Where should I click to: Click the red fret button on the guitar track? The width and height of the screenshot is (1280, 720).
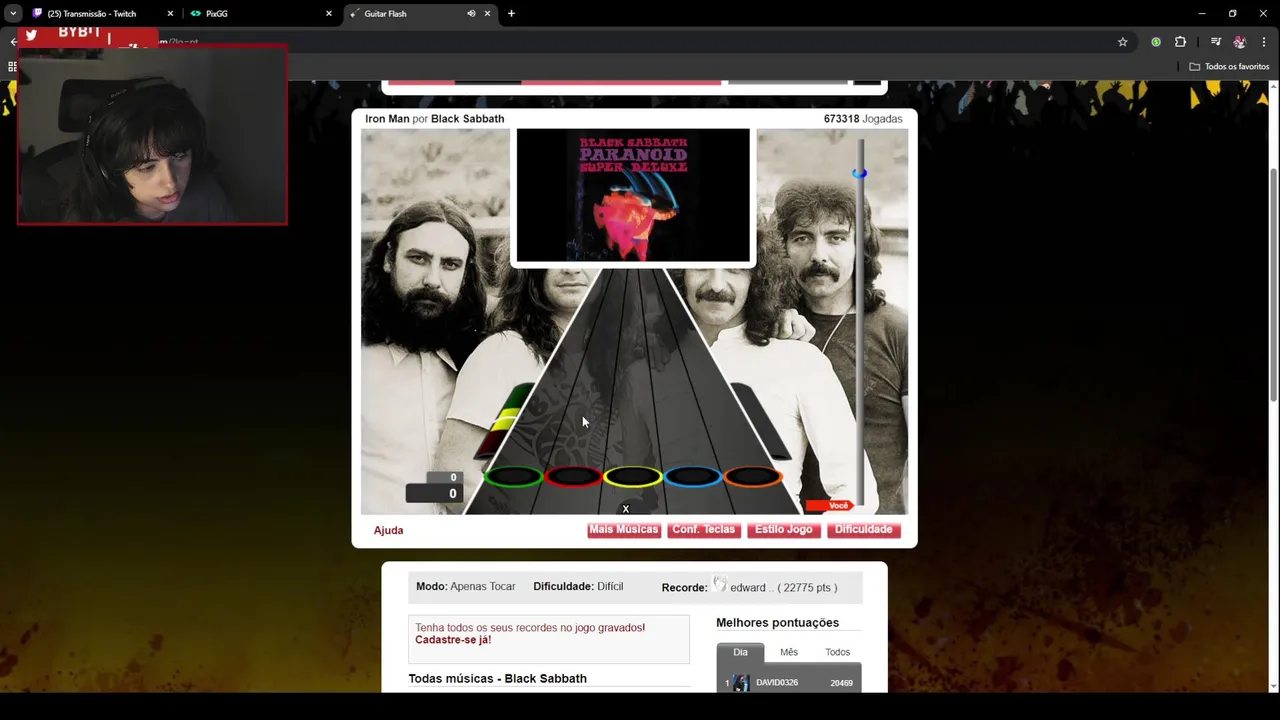[573, 477]
